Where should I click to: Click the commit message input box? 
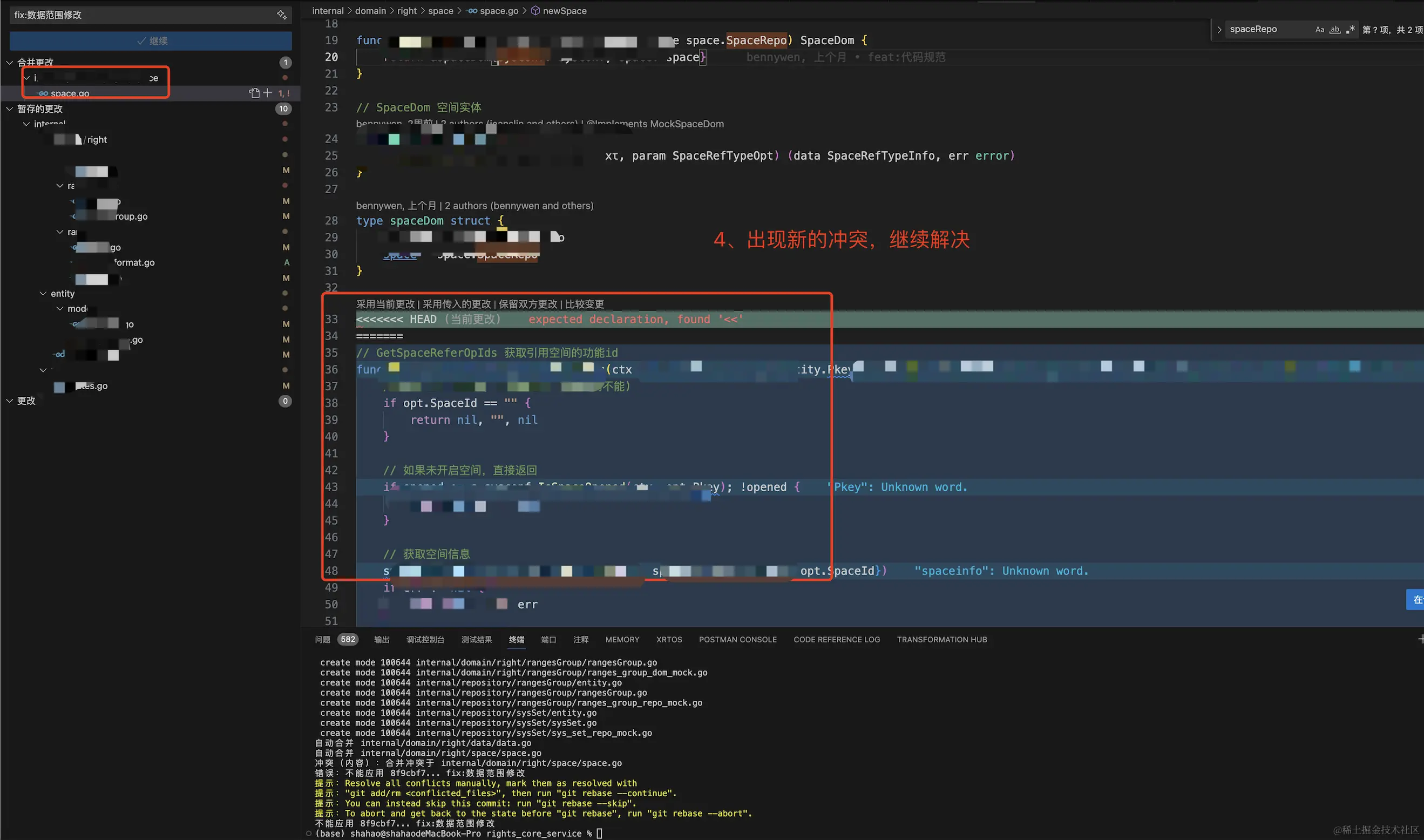click(x=141, y=15)
